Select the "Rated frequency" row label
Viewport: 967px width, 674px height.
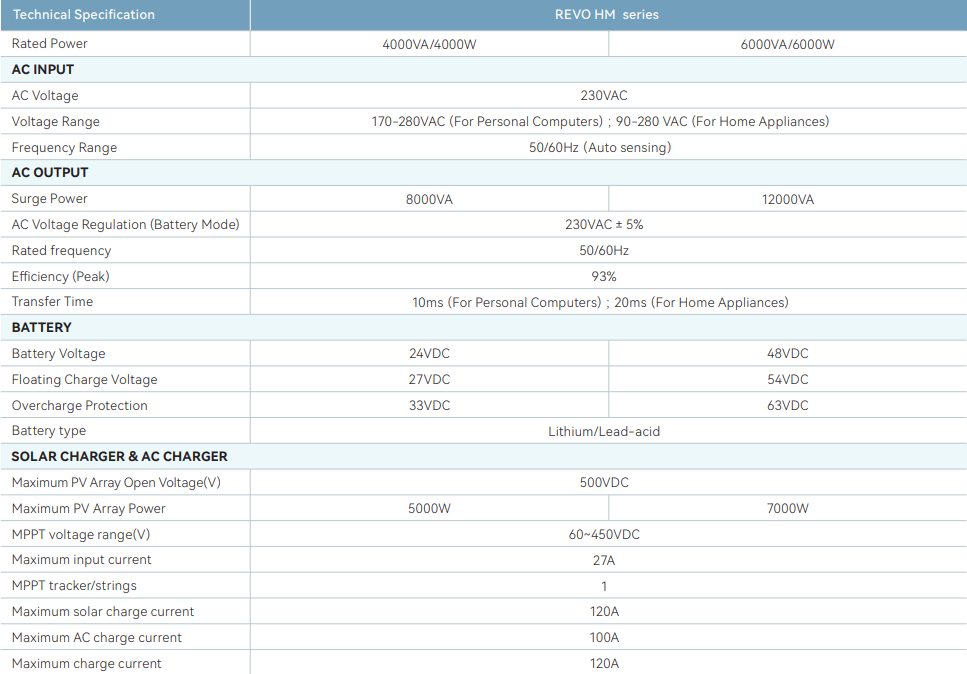pyautogui.click(x=61, y=250)
